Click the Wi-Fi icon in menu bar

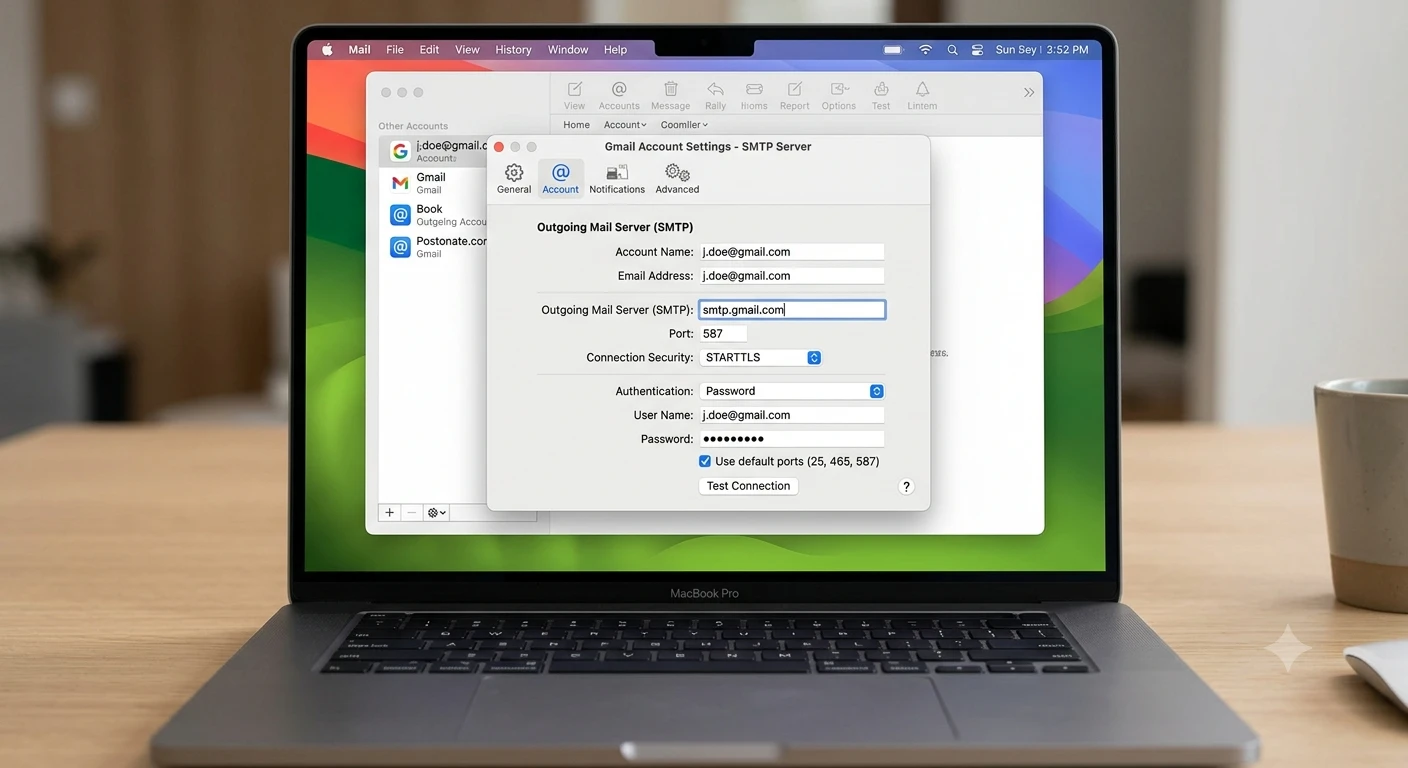coord(925,50)
